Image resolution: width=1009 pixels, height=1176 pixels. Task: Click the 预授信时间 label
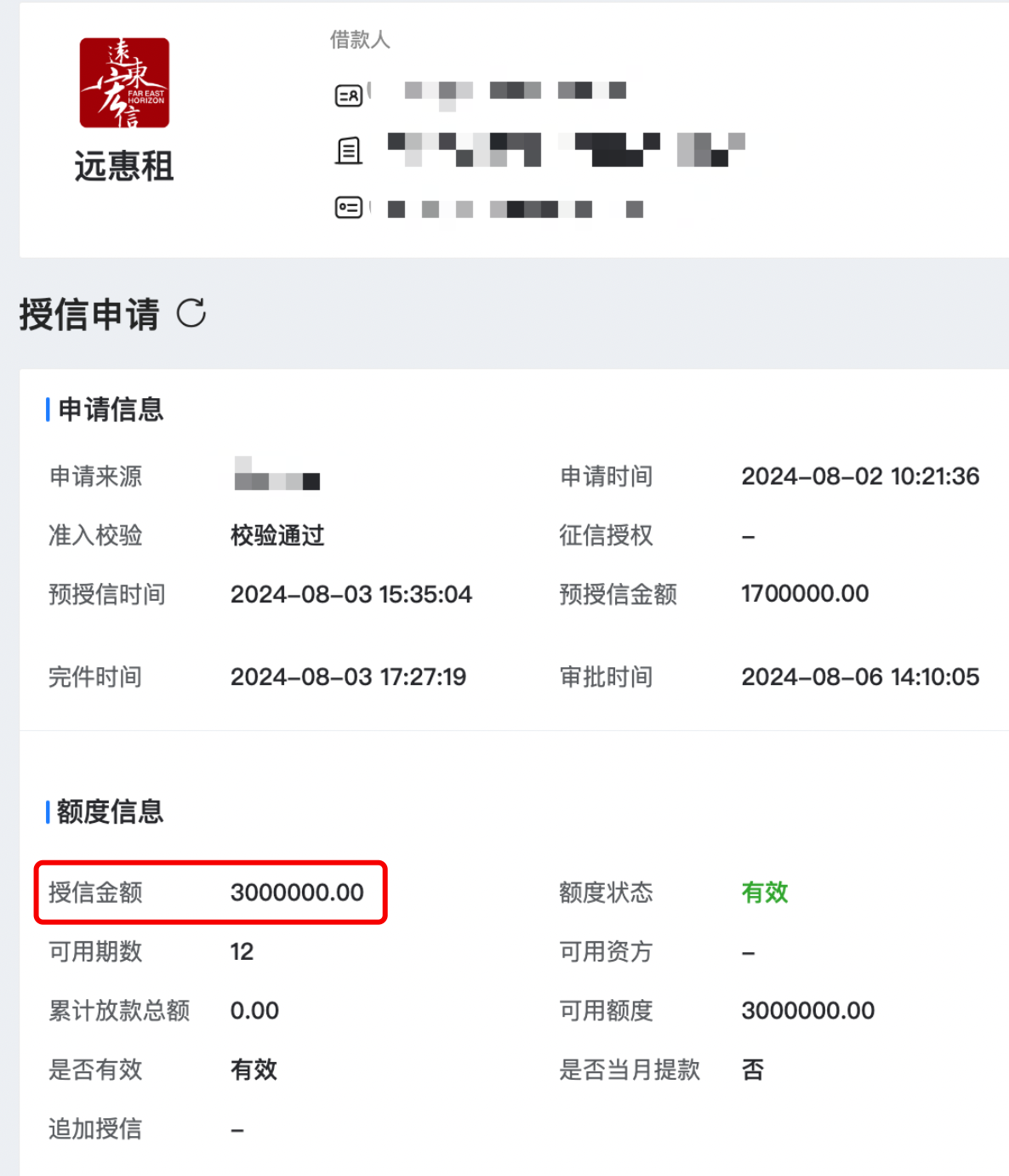(x=107, y=594)
